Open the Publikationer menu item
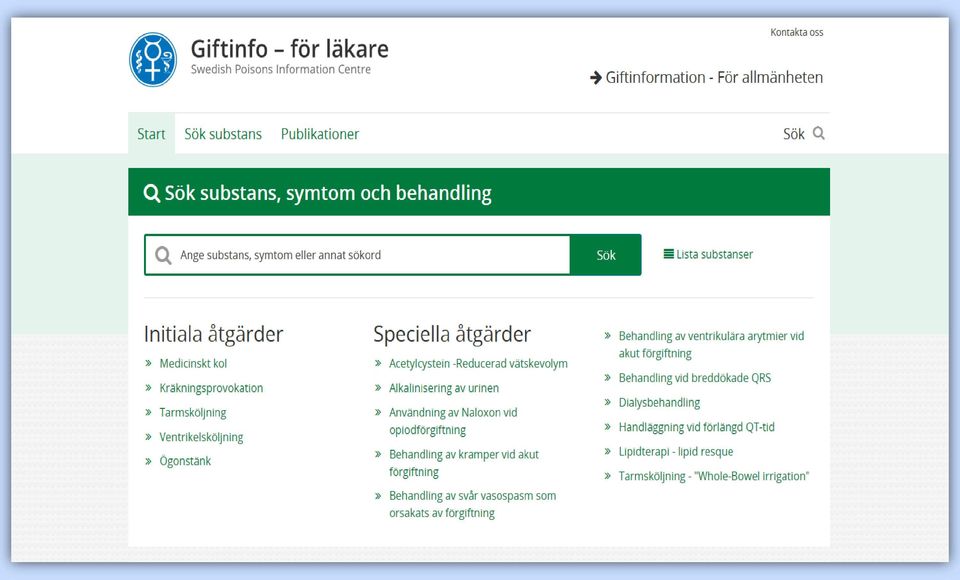The image size is (960, 580). [320, 134]
